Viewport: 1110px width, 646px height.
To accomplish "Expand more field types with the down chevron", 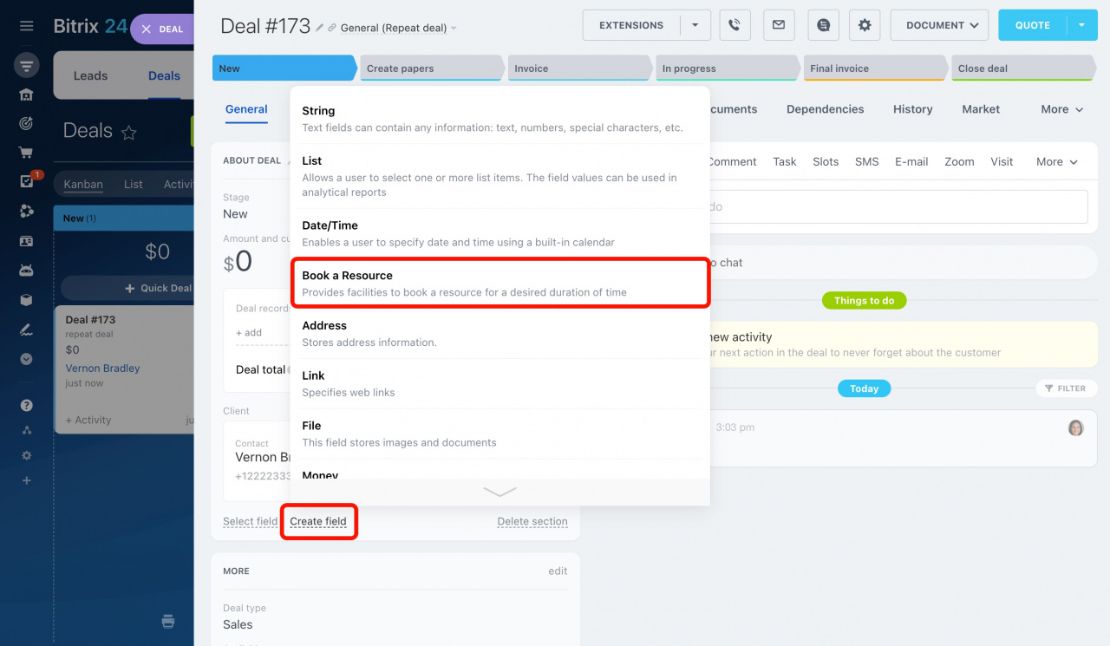I will tap(500, 492).
